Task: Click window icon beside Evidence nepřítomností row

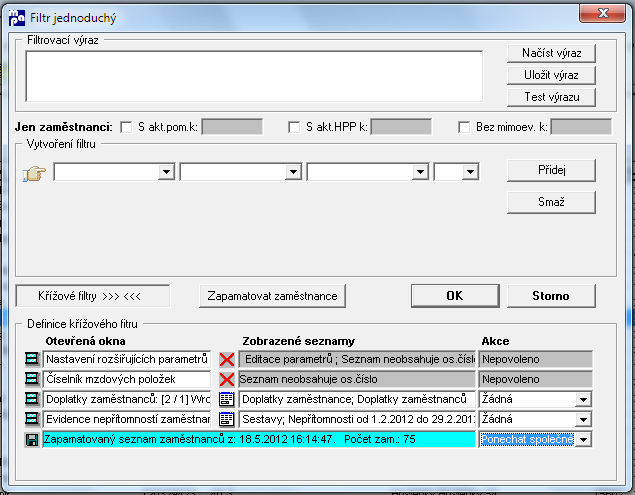Action: click(x=32, y=418)
